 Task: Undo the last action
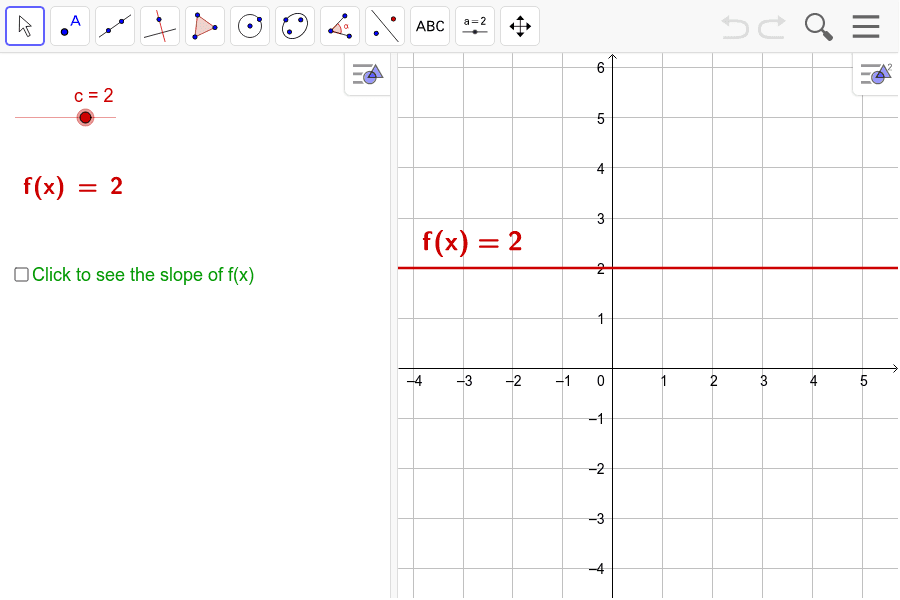(735, 26)
